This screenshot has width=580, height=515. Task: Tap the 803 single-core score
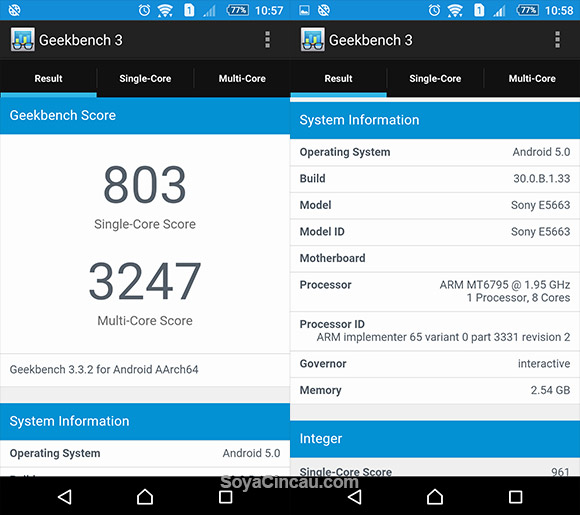[x=145, y=185]
